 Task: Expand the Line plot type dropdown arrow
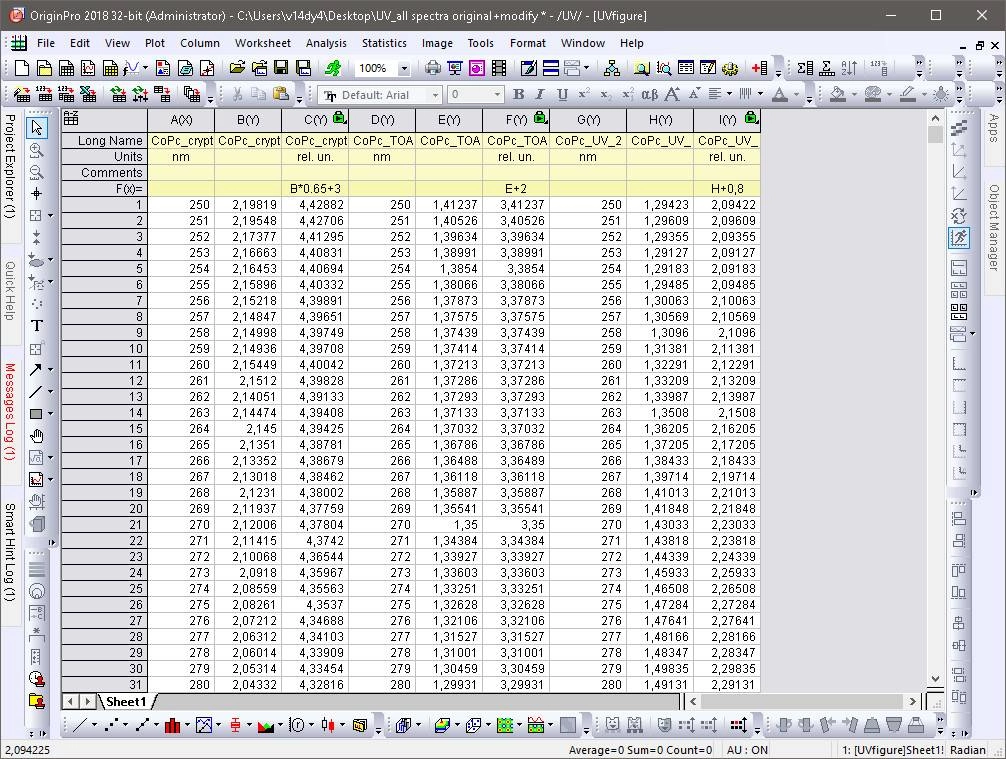(94, 725)
